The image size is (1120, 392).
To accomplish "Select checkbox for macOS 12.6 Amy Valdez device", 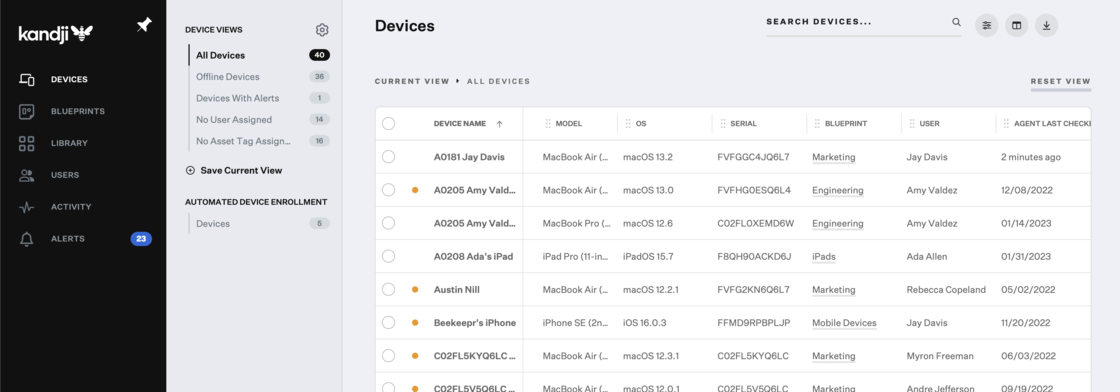I will [x=388, y=223].
